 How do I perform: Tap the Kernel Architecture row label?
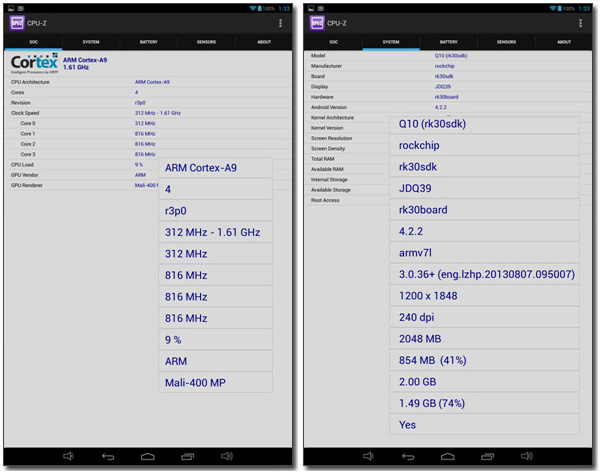[333, 118]
